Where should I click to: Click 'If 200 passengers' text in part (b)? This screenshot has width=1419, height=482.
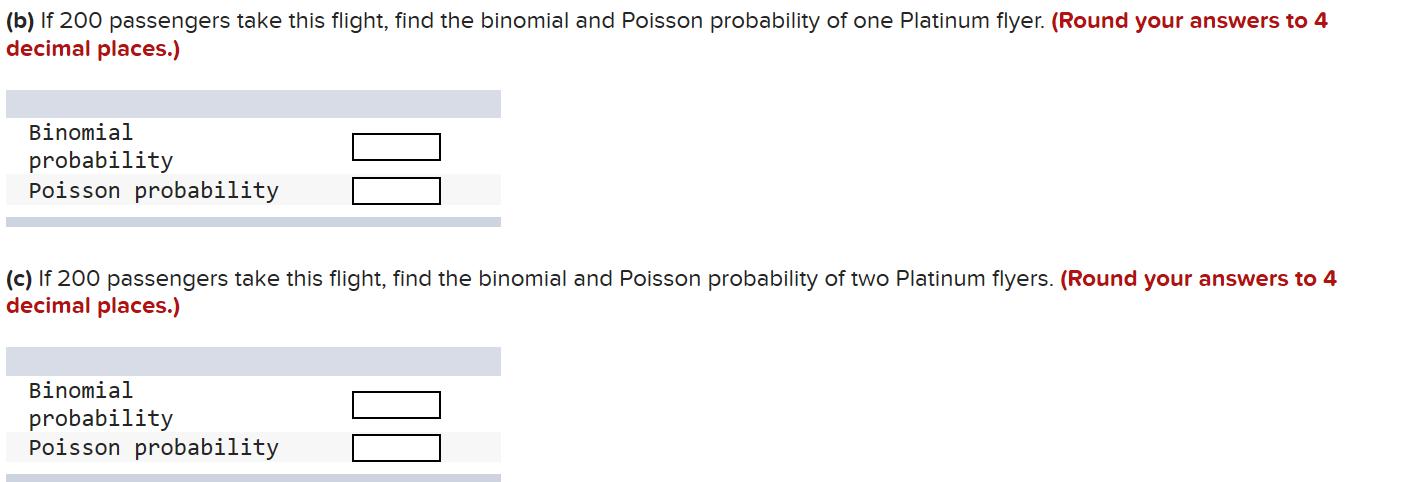[x=122, y=21]
